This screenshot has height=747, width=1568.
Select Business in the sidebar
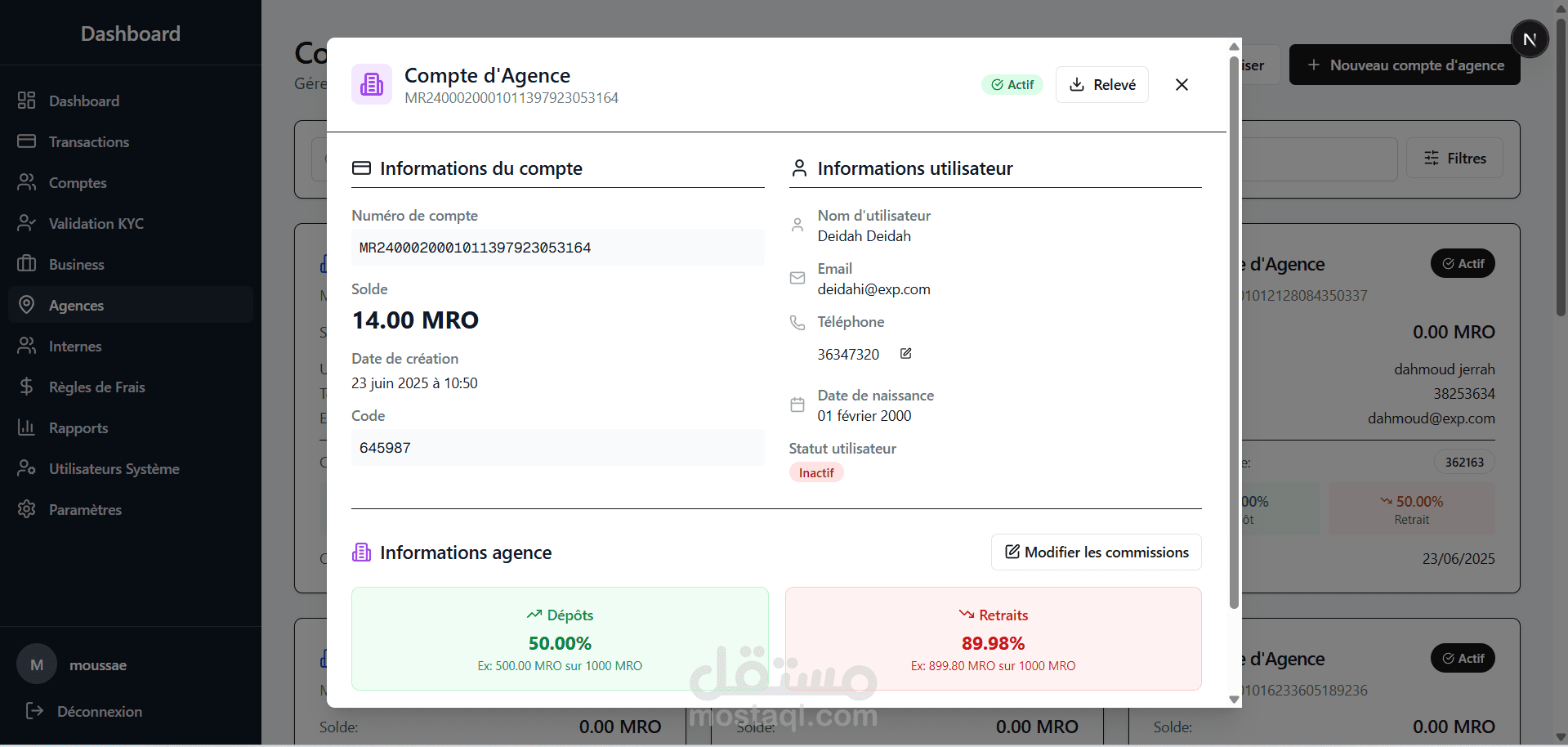131,264
